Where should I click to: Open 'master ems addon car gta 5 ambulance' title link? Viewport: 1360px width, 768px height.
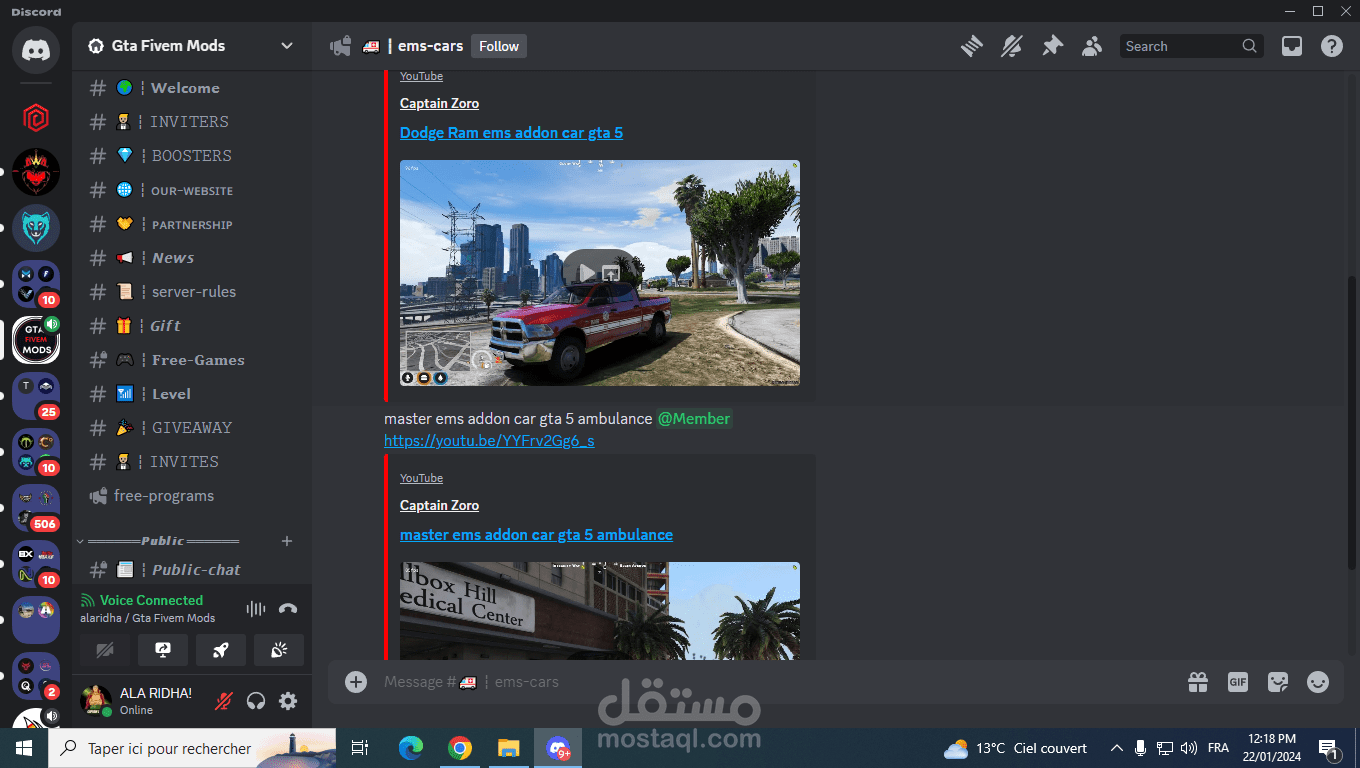coord(536,535)
